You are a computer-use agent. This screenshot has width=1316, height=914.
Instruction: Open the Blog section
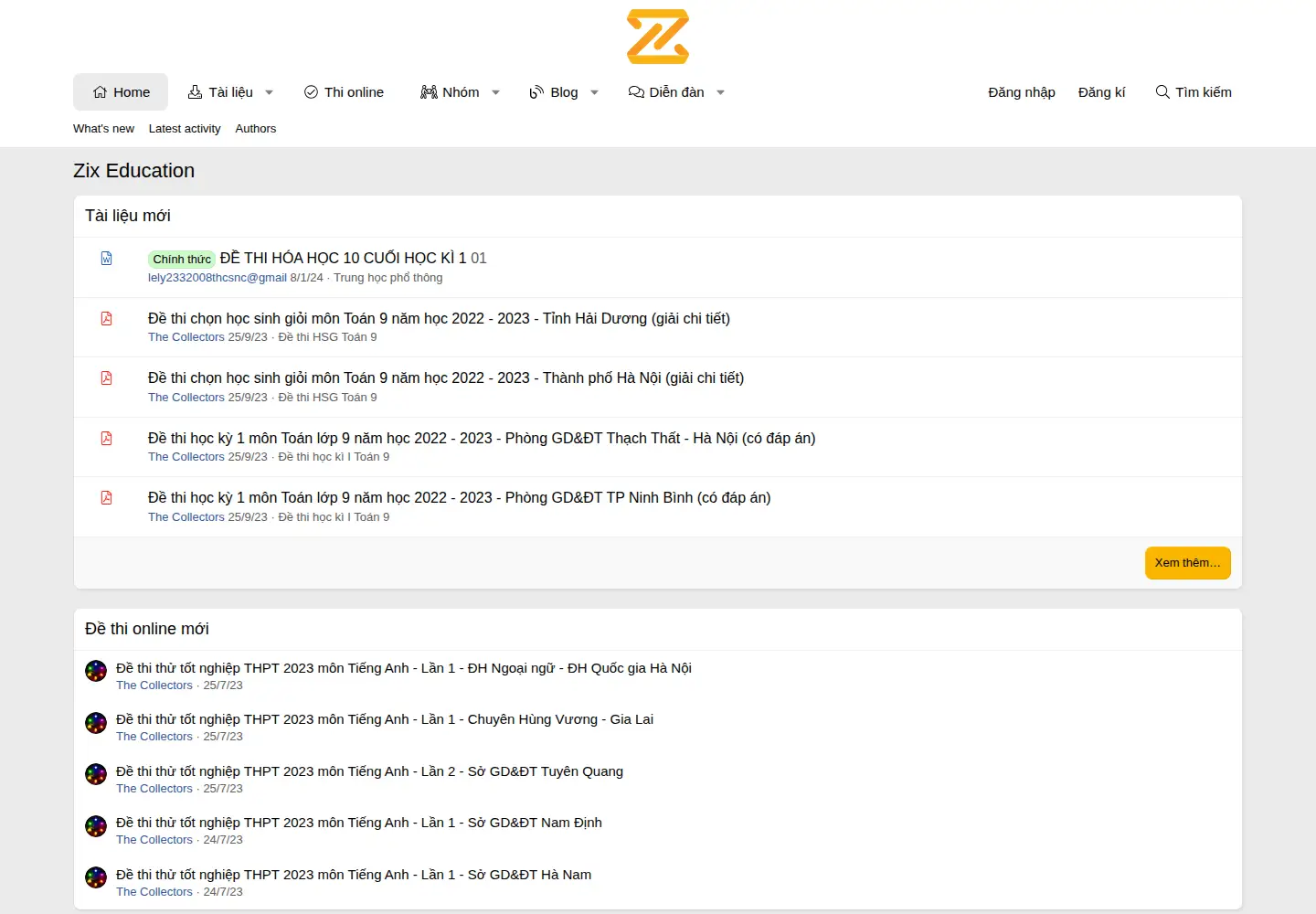click(554, 92)
